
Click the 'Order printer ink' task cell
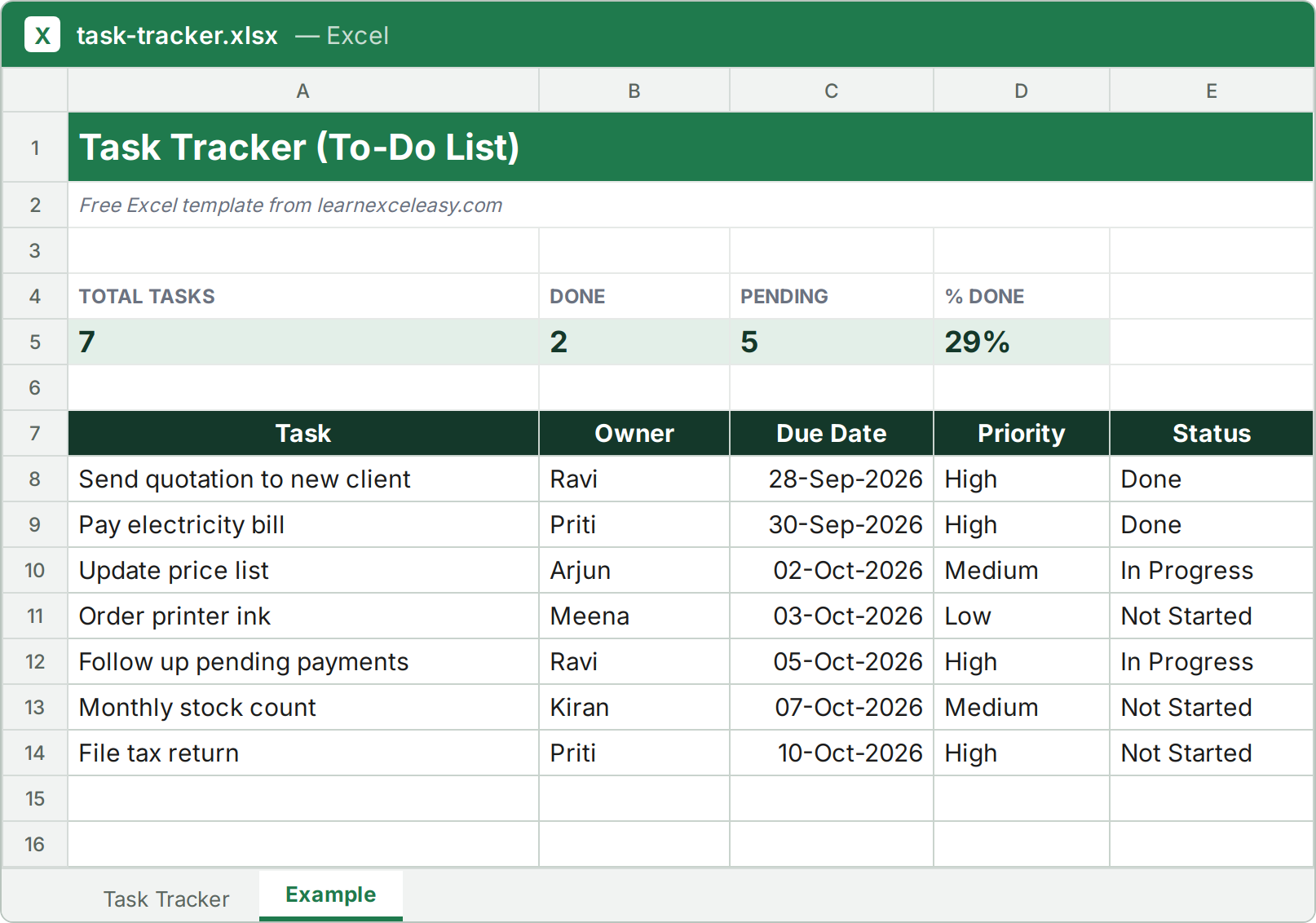303,616
